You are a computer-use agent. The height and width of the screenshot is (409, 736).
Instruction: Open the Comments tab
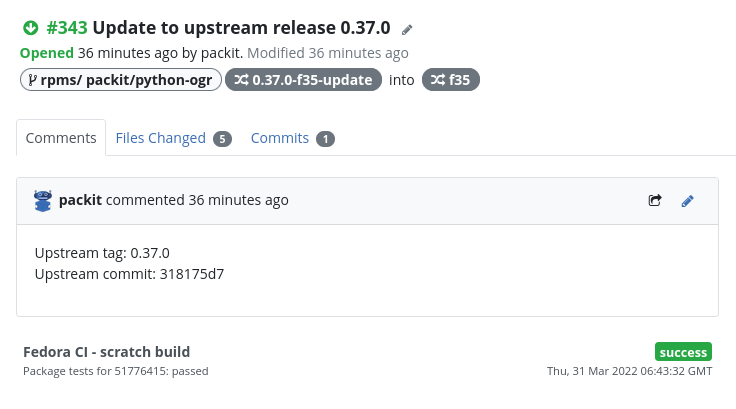(61, 138)
